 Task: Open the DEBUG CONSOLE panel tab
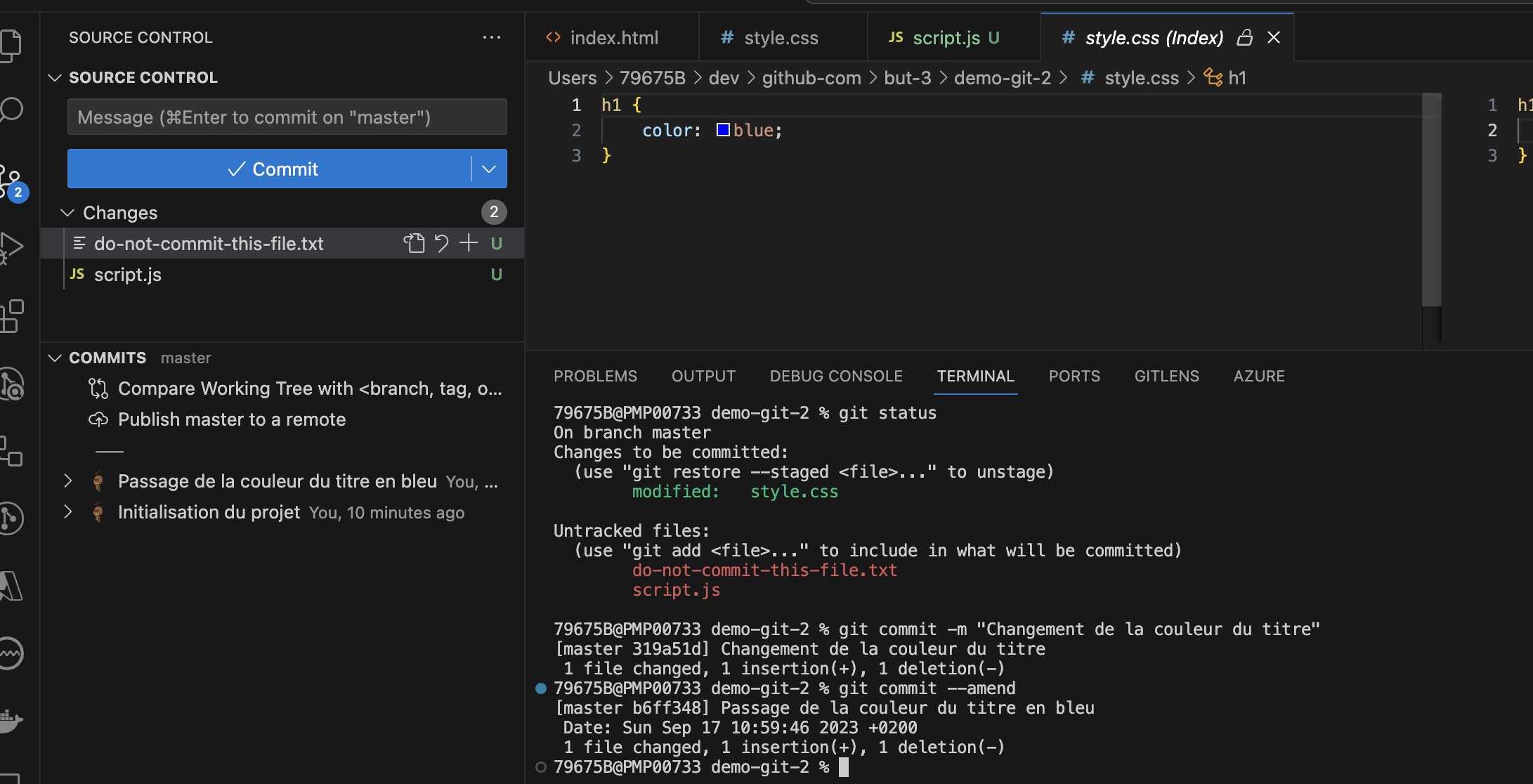coord(836,376)
